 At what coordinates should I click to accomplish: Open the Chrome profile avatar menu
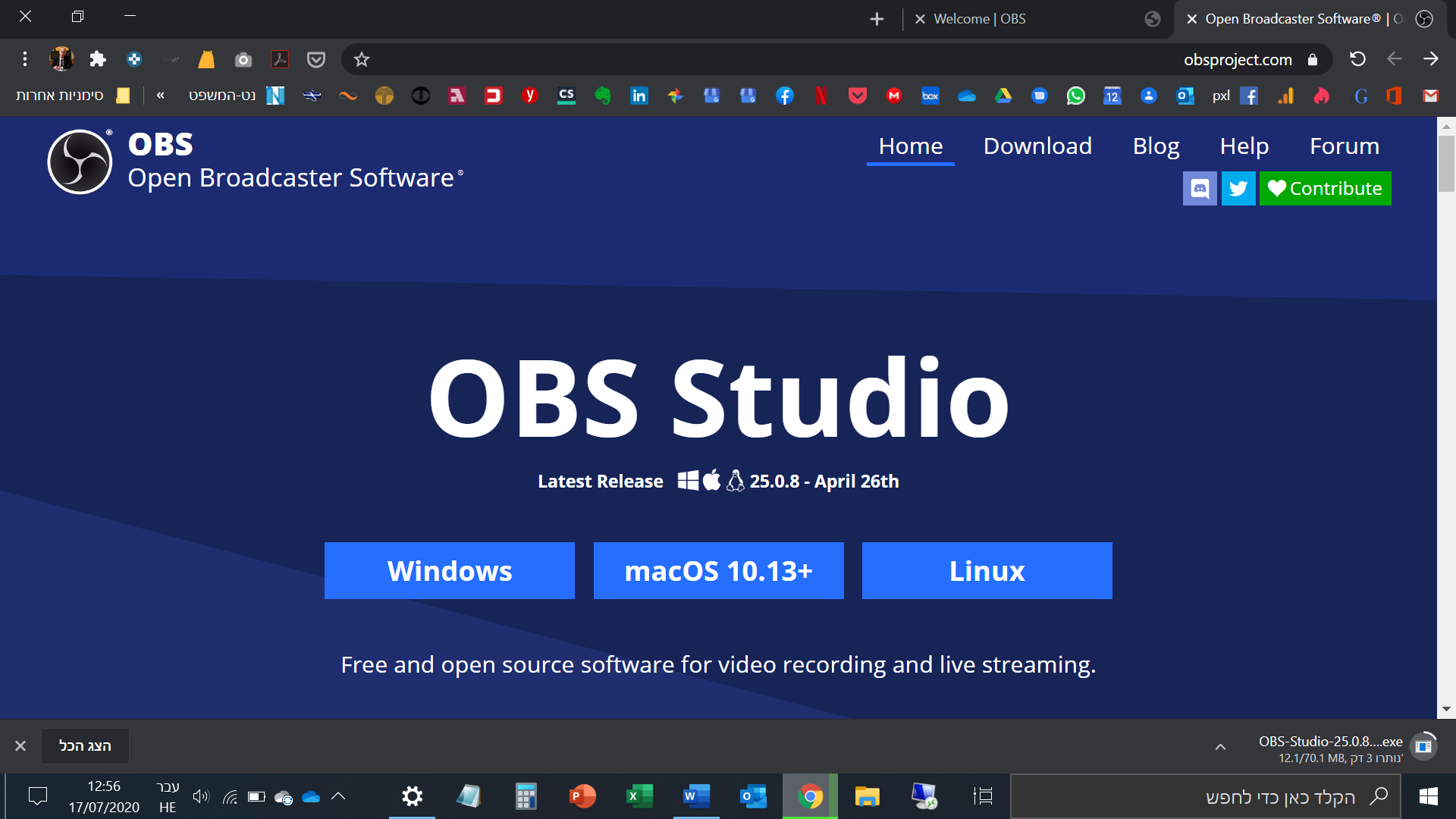(61, 59)
